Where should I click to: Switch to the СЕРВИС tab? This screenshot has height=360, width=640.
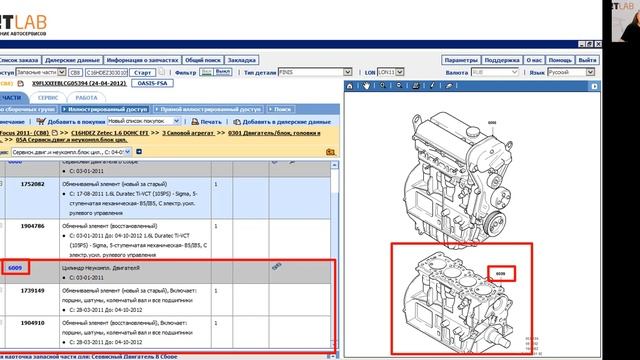coord(48,98)
